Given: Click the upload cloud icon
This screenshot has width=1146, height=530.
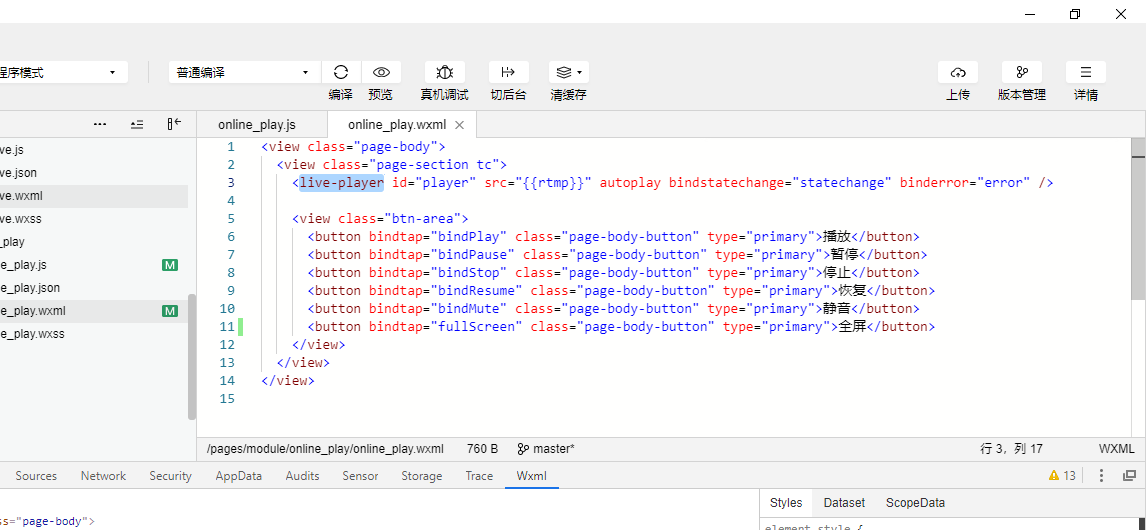Looking at the screenshot, I should pos(957,72).
